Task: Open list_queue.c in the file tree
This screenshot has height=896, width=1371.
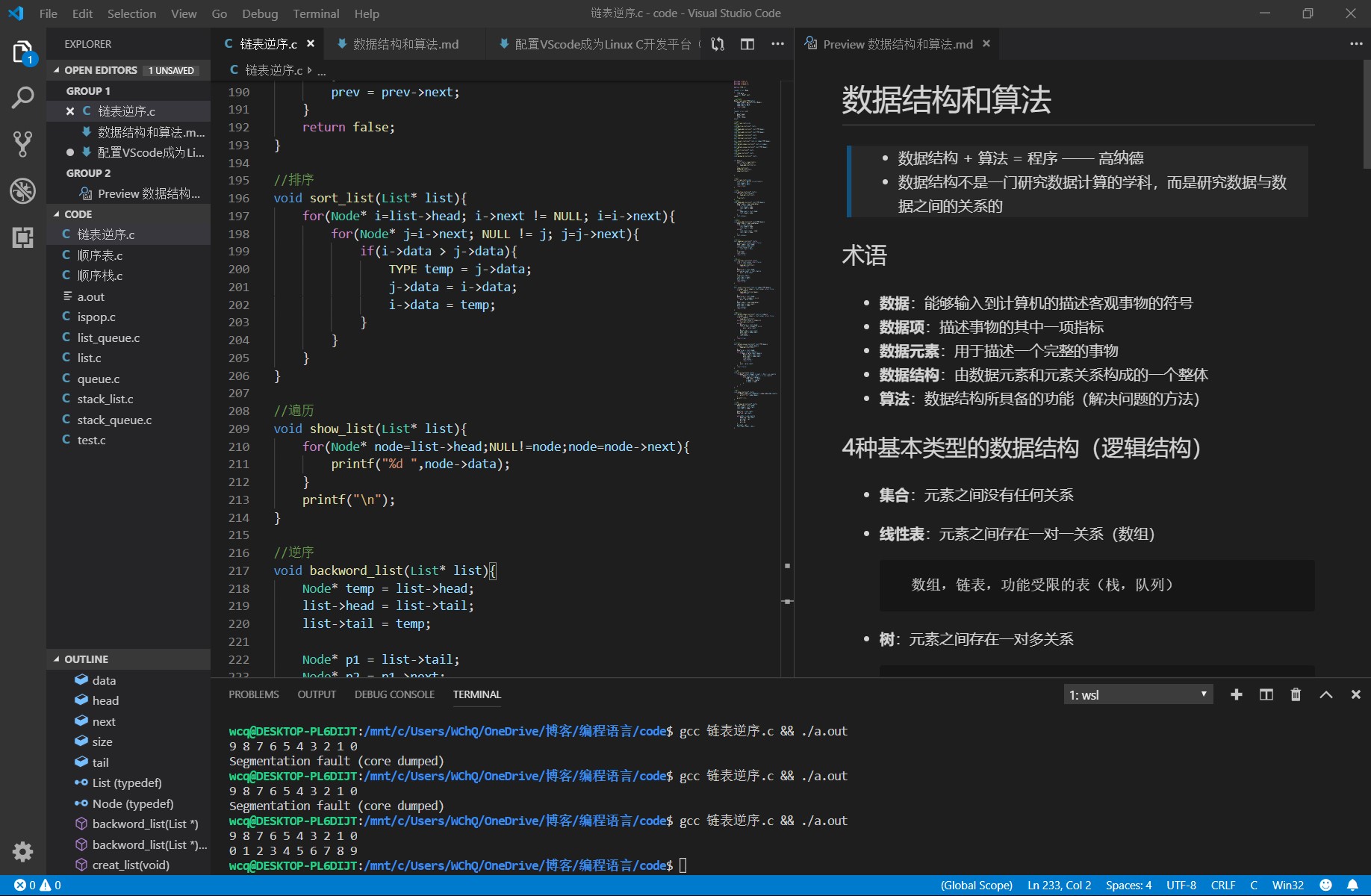Action: pyautogui.click(x=128, y=337)
